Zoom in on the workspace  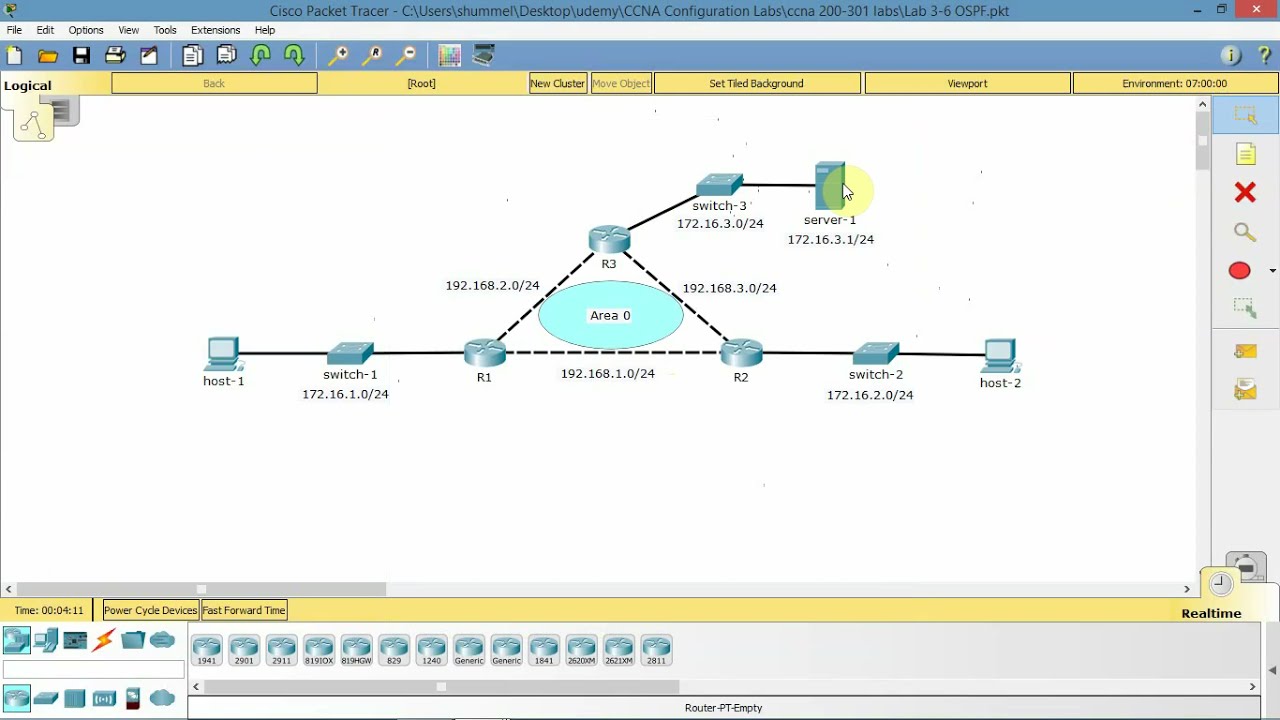338,56
